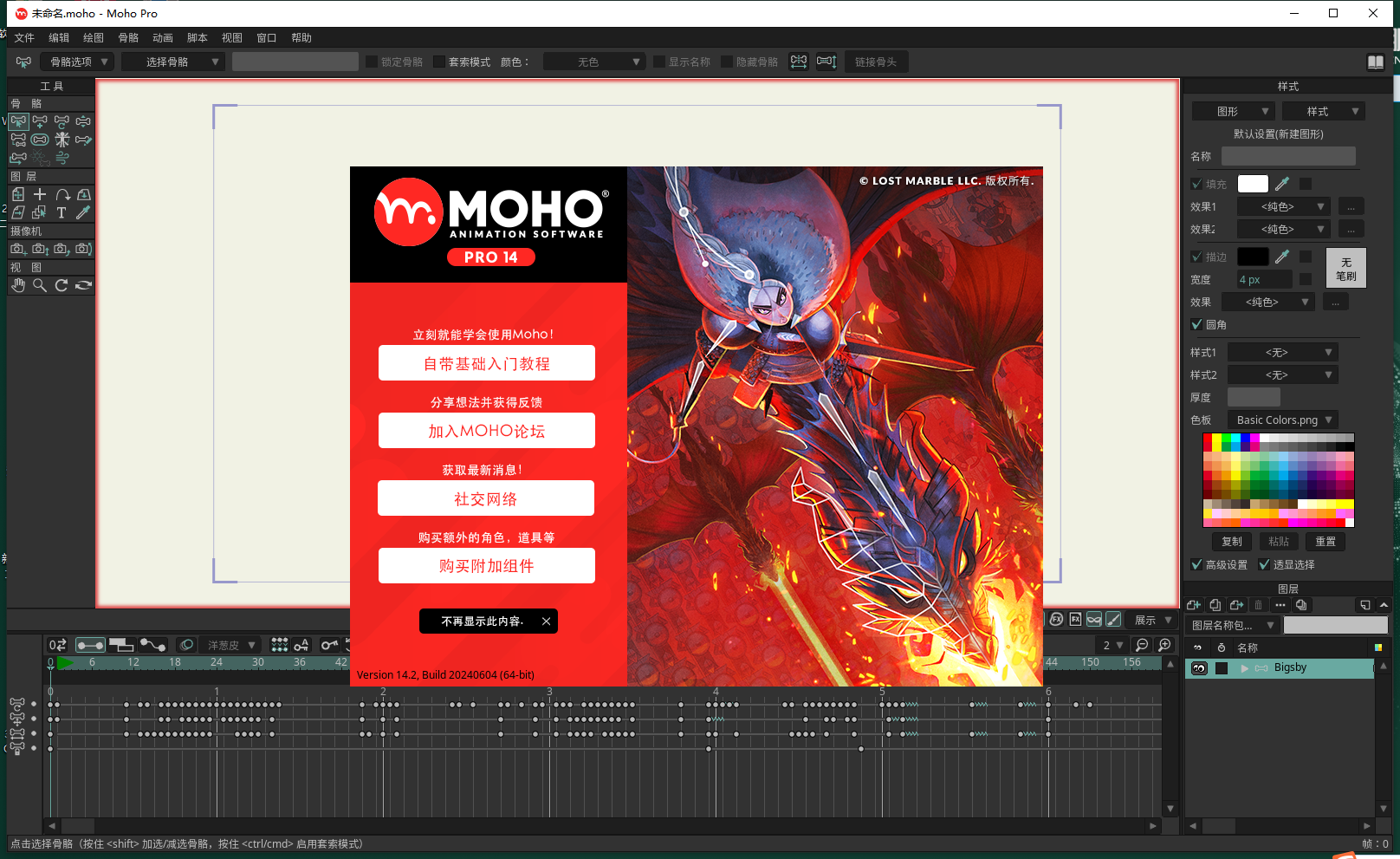Image resolution: width=1400 pixels, height=859 pixels.
Task: Uncheck the 高级设置 option
Action: tap(1197, 564)
